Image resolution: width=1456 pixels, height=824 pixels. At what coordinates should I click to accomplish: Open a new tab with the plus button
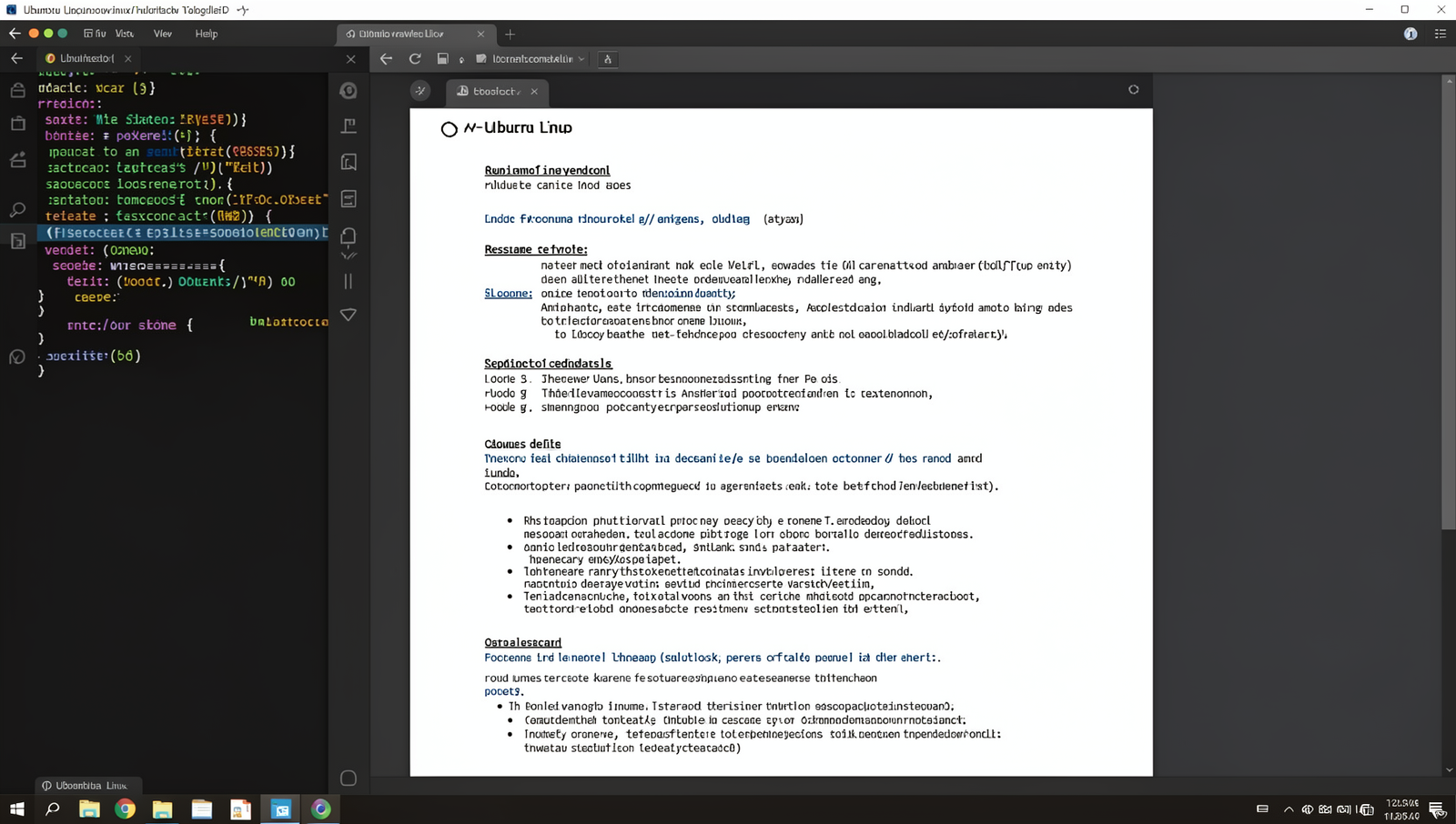click(511, 34)
